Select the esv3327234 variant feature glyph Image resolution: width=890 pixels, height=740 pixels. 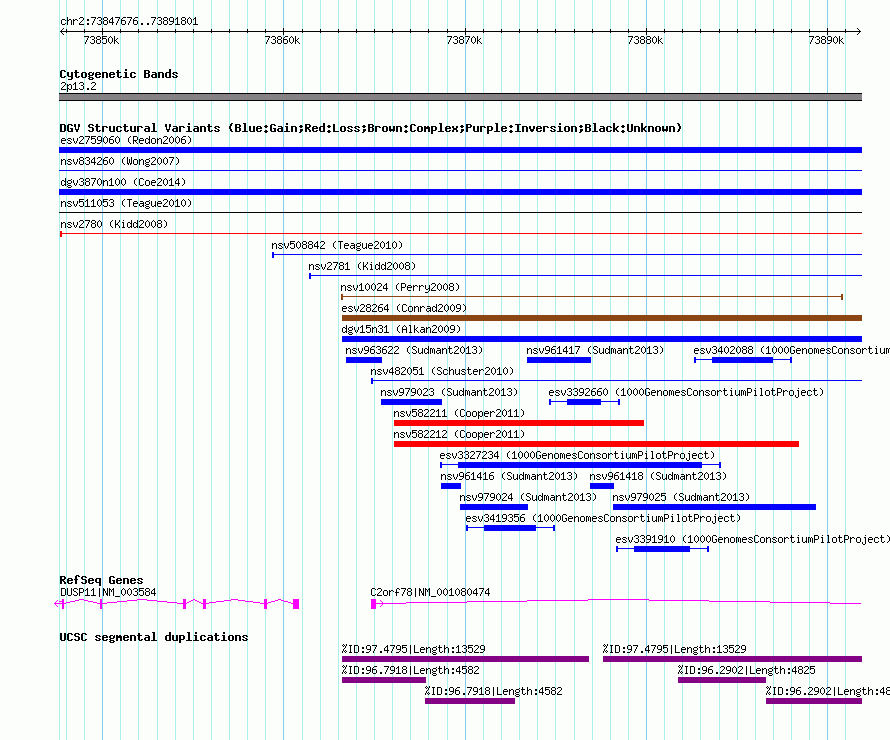pyautogui.click(x=580, y=465)
